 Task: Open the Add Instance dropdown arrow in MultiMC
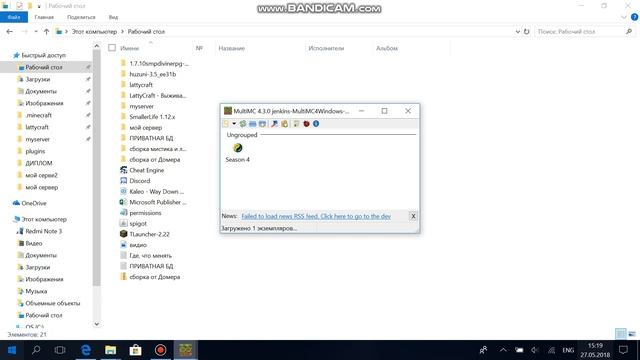[x=234, y=124]
